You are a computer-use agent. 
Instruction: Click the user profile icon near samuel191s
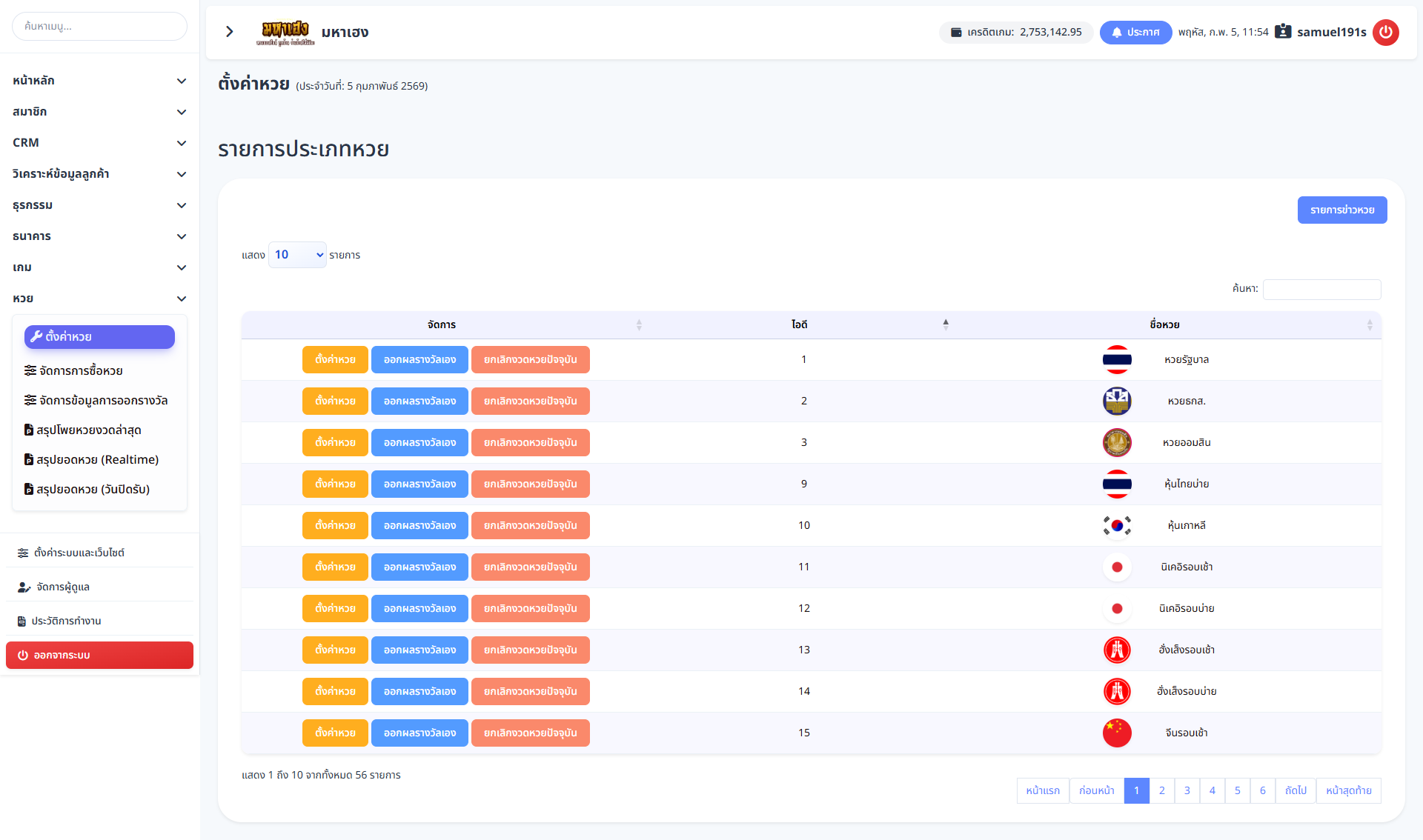point(1283,32)
